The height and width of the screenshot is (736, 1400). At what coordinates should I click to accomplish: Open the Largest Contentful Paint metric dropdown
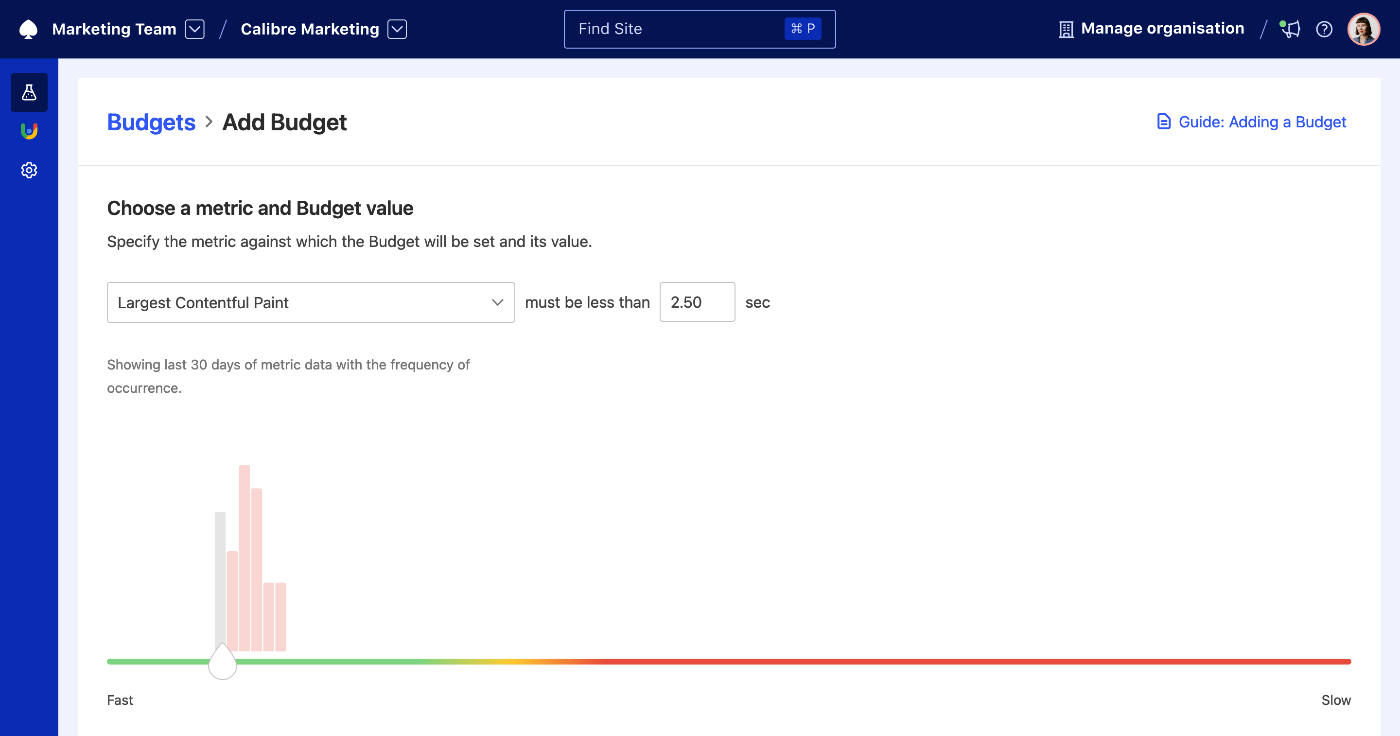point(310,301)
